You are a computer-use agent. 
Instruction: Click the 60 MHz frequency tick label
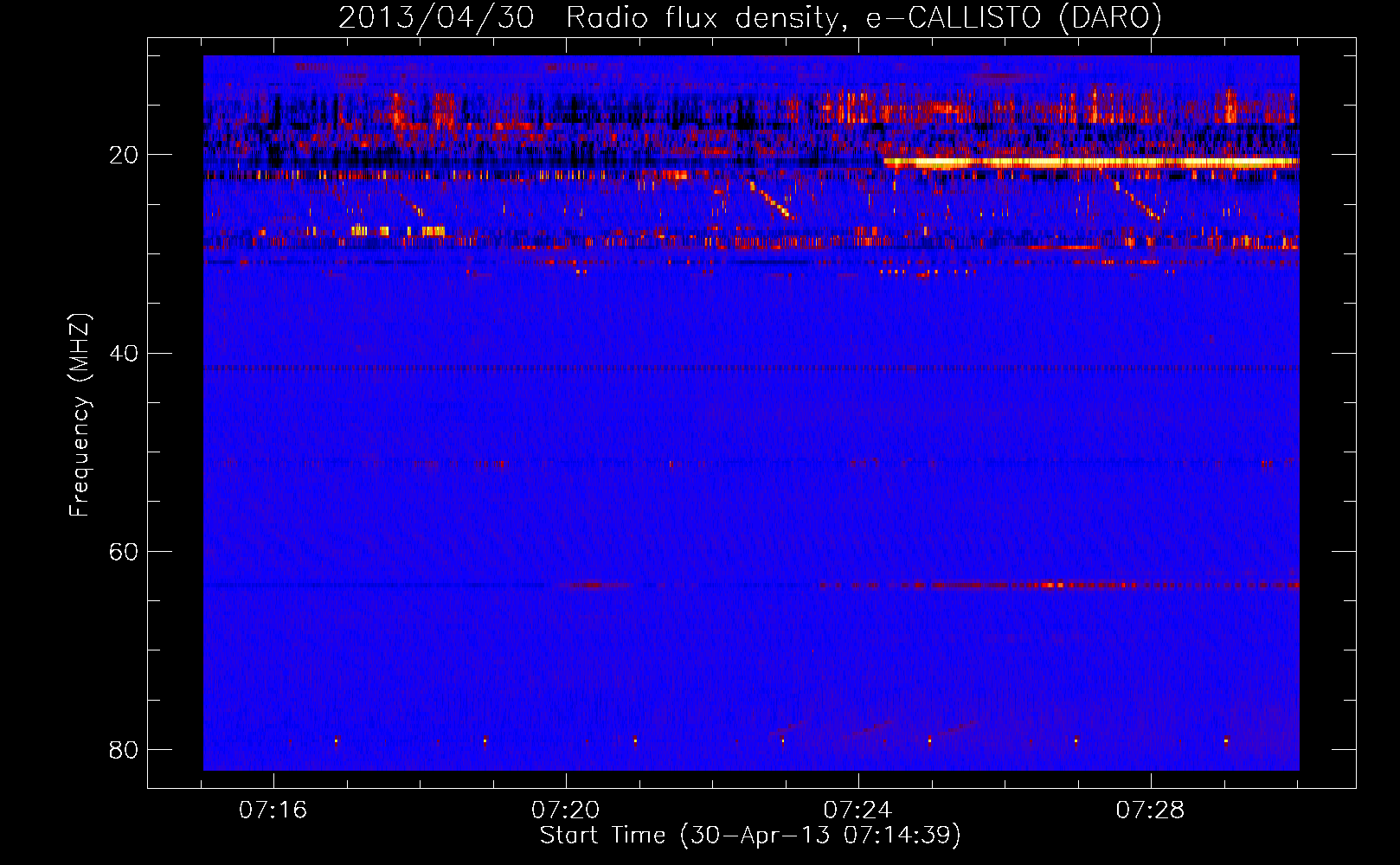click(124, 551)
